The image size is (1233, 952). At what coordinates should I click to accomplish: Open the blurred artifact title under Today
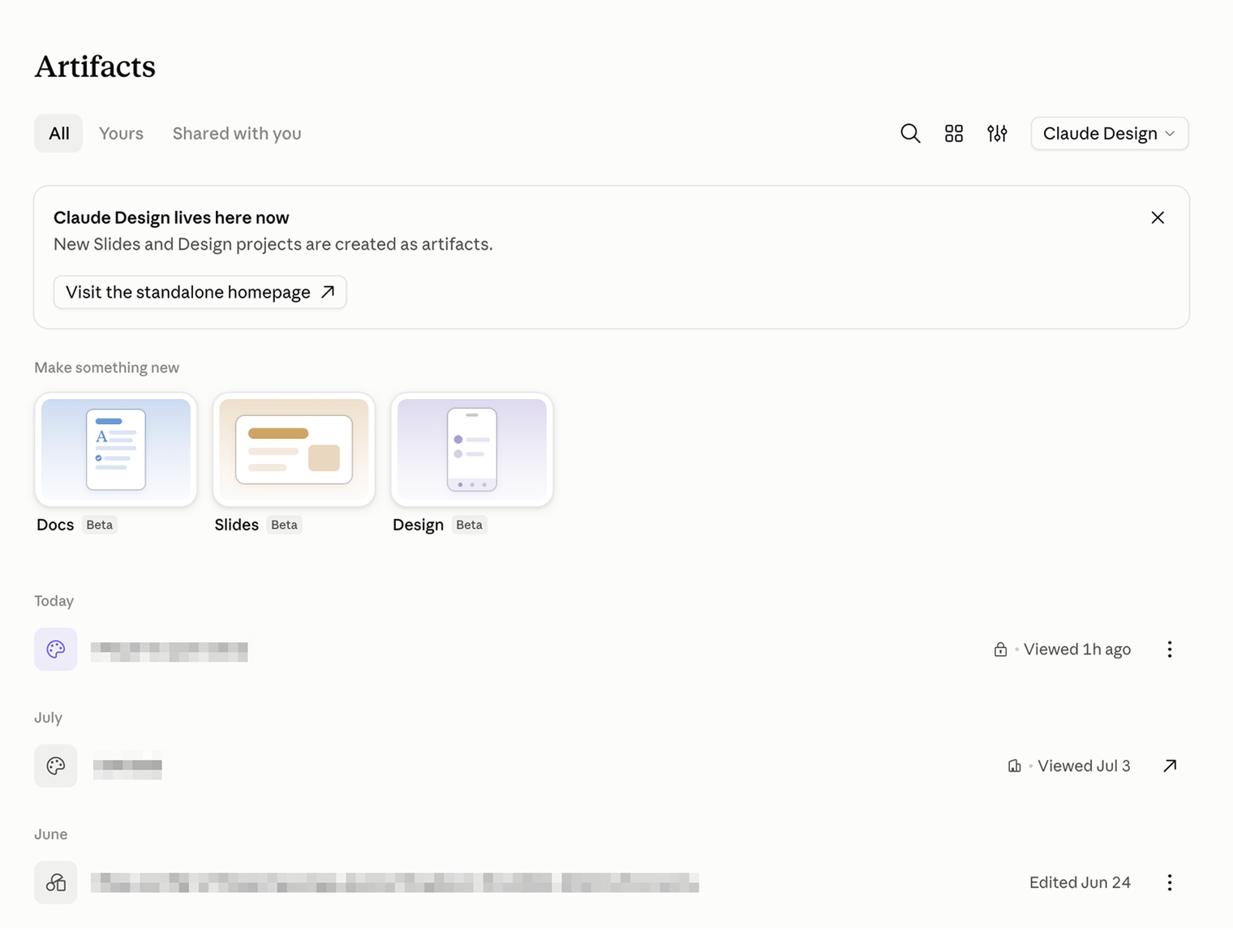point(169,650)
